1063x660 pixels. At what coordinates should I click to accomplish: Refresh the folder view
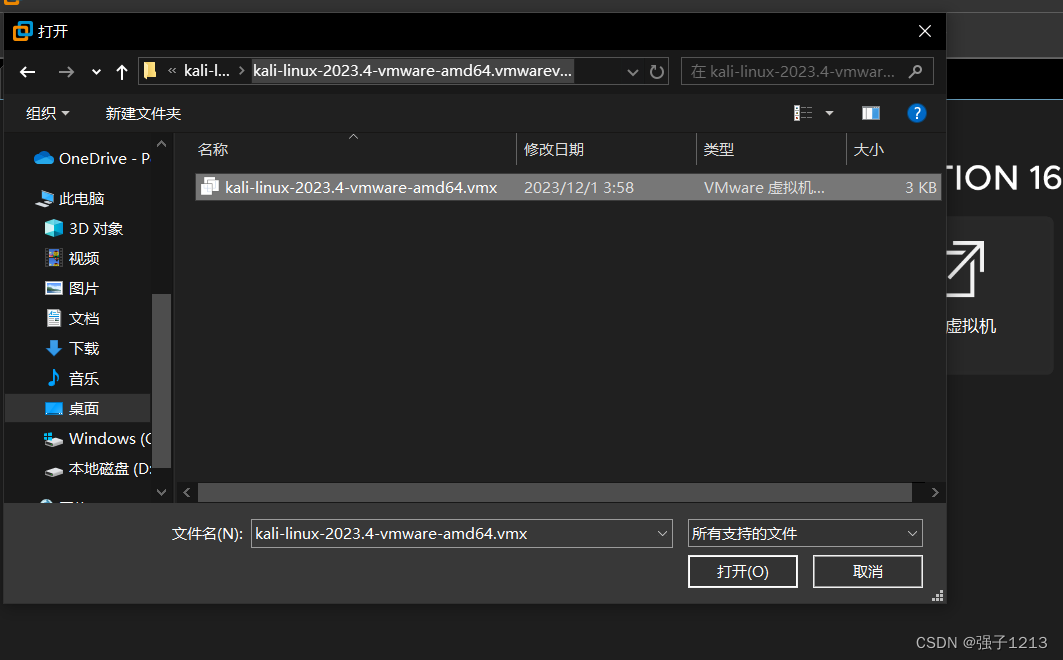pyautogui.click(x=658, y=71)
